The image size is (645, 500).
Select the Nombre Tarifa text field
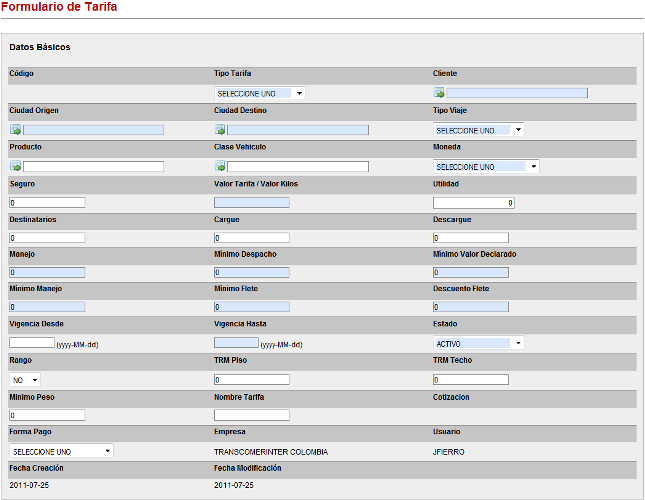click(x=251, y=415)
